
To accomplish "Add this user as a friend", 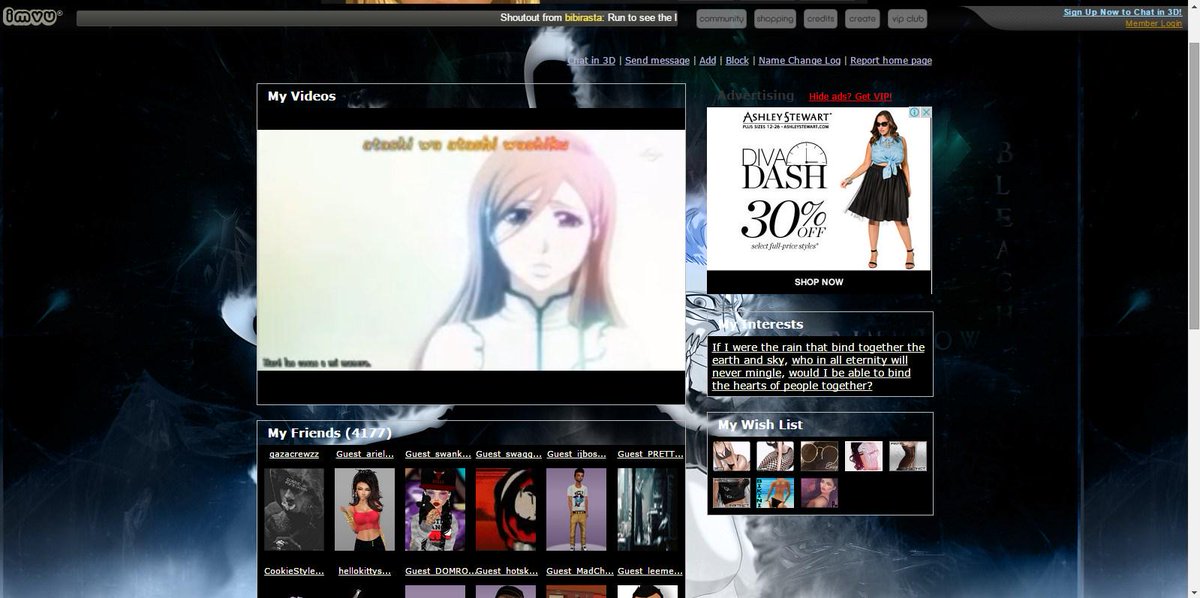I will [x=707, y=60].
